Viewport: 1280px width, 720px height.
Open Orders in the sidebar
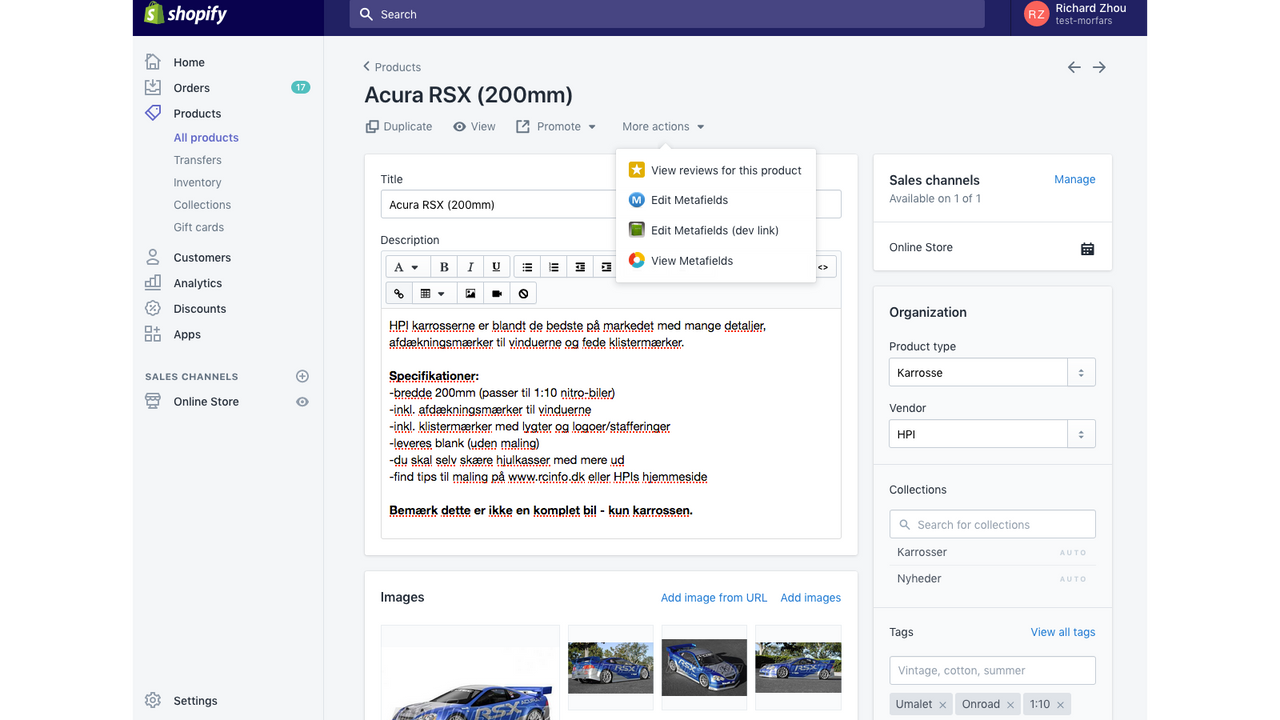tap(192, 88)
